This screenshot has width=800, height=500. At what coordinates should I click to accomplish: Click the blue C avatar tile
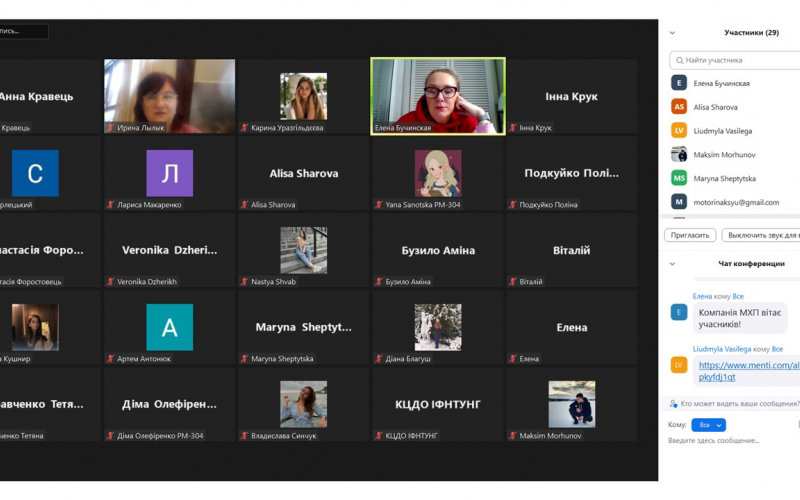pos(35,173)
